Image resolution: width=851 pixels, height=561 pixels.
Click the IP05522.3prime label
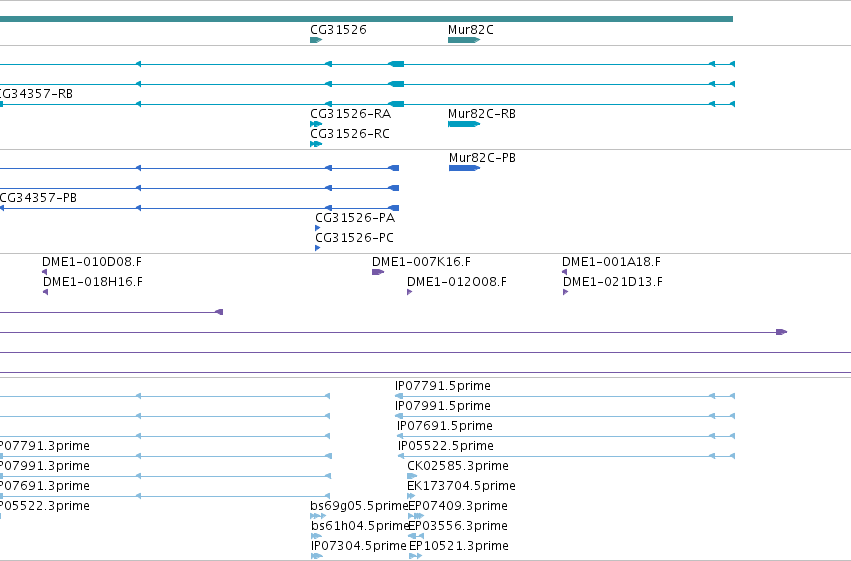[45, 506]
